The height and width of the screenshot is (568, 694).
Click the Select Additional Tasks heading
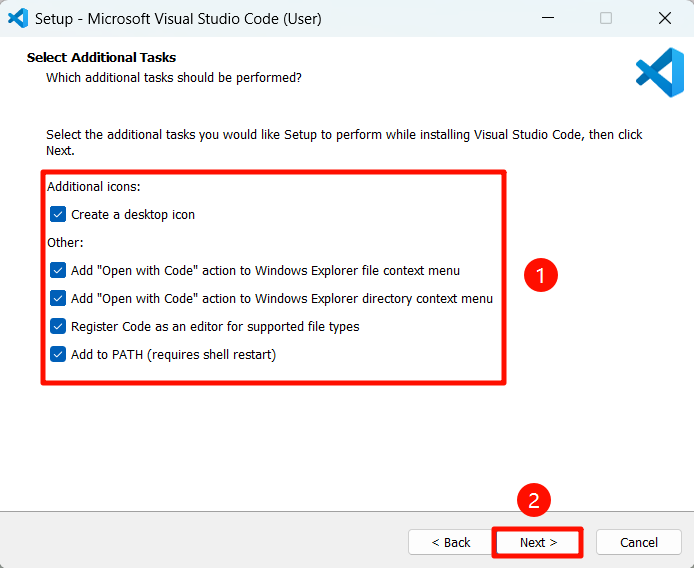click(101, 58)
